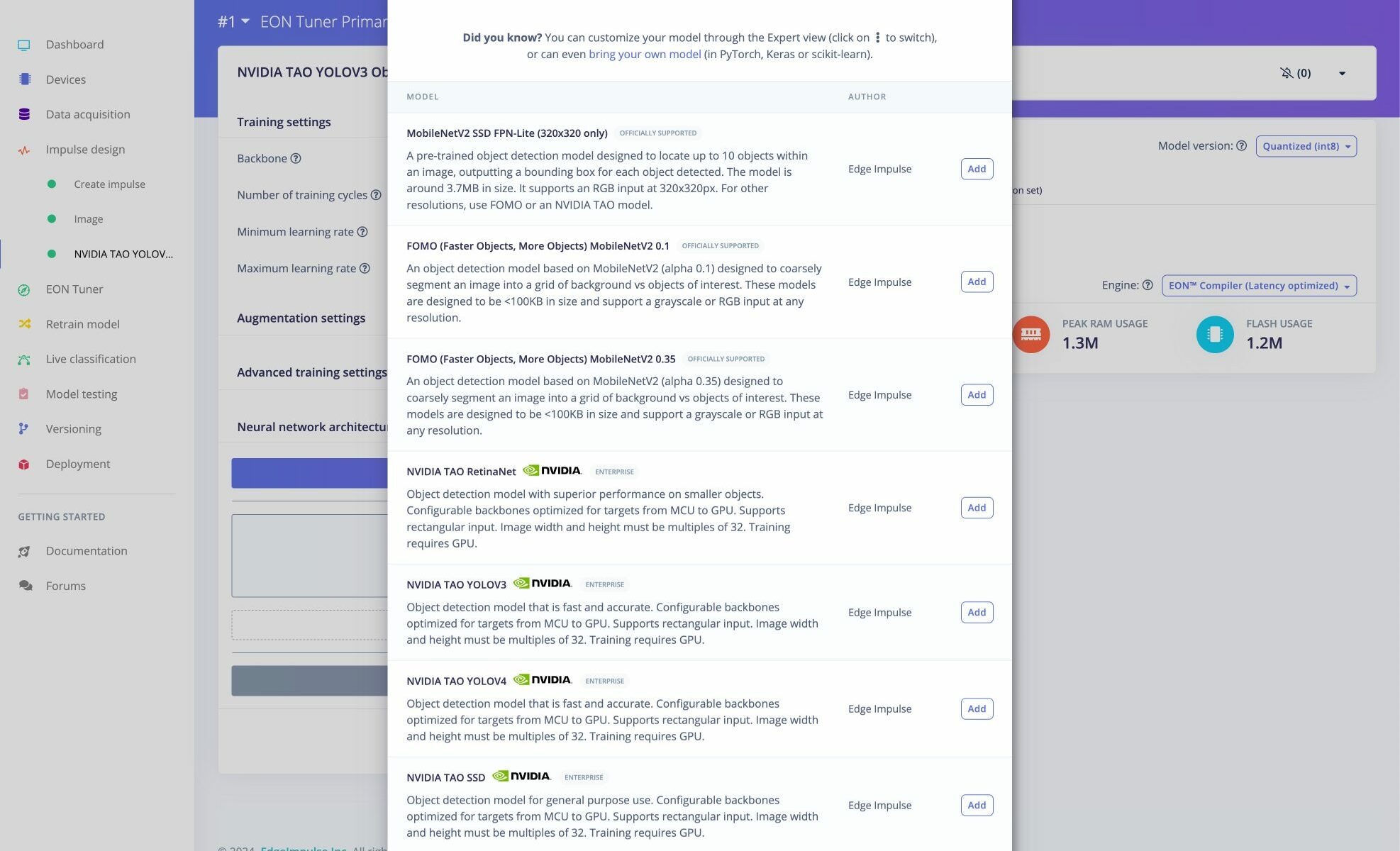Click the Data acquisition database icon
Image resolution: width=1400 pixels, height=851 pixels.
click(x=24, y=114)
